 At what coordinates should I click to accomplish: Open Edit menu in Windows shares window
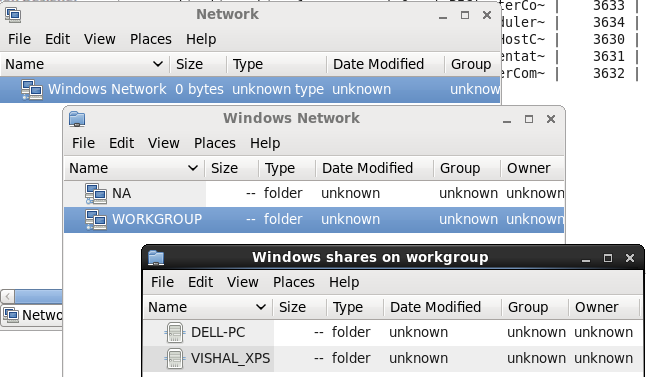pyautogui.click(x=200, y=282)
